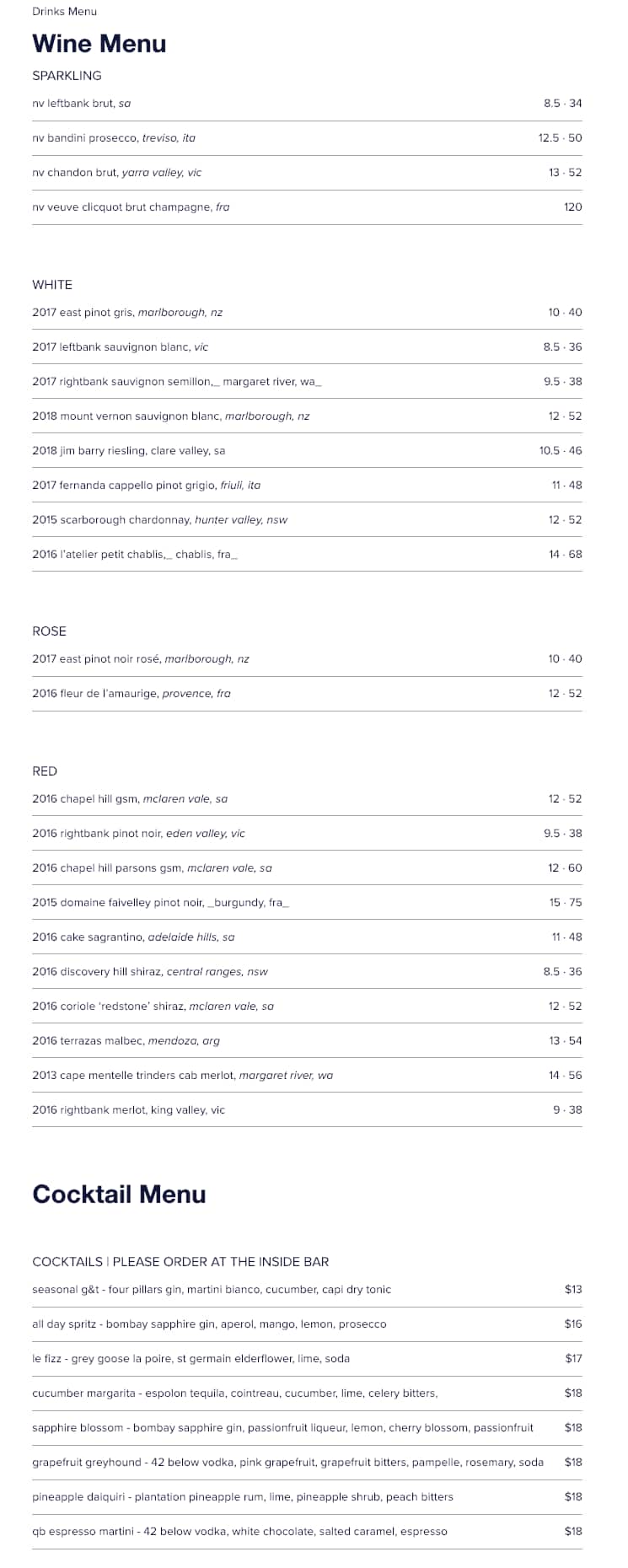
Task: Select 2017 east pinot gris wine
Action: coord(127,313)
